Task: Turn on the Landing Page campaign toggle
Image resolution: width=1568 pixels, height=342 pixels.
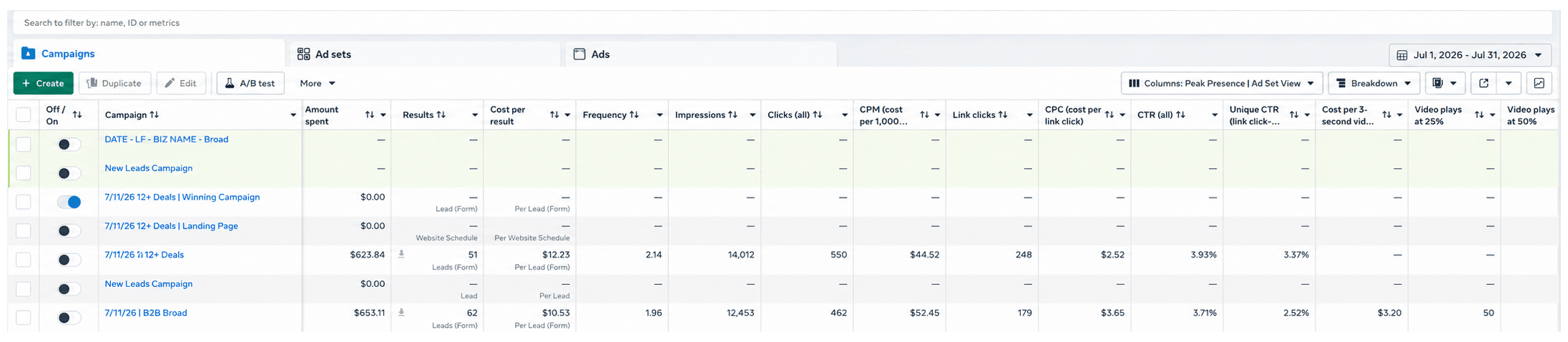Action: coord(69,231)
